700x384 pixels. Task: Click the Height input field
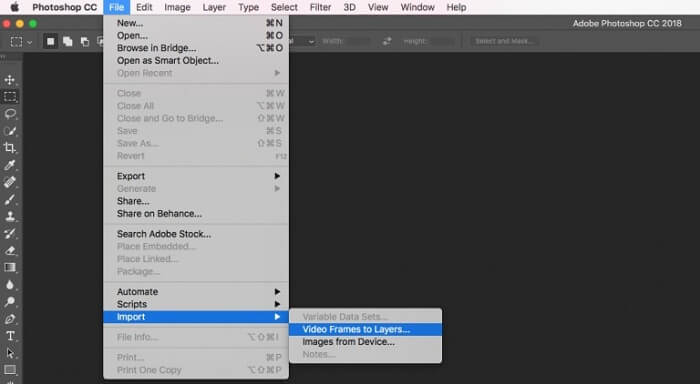point(442,41)
